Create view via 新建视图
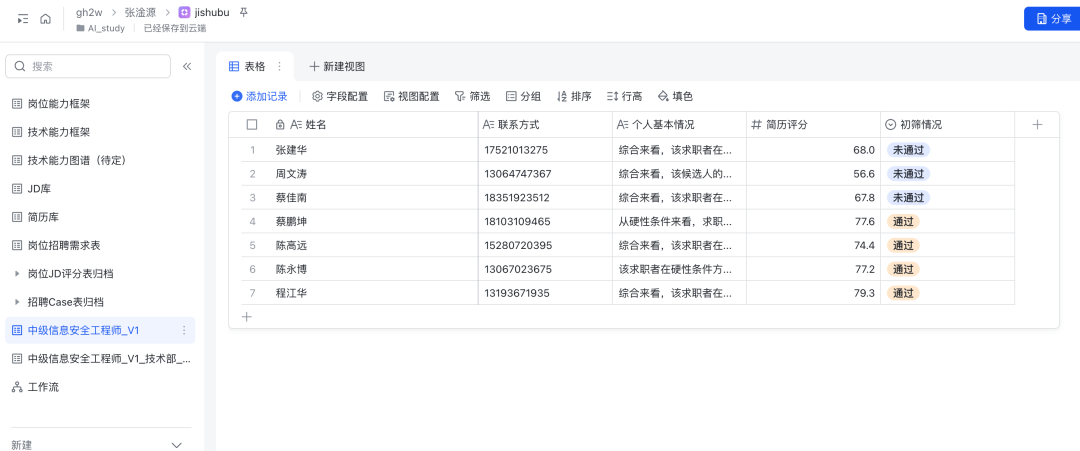This screenshot has width=1080, height=451. tap(337, 66)
